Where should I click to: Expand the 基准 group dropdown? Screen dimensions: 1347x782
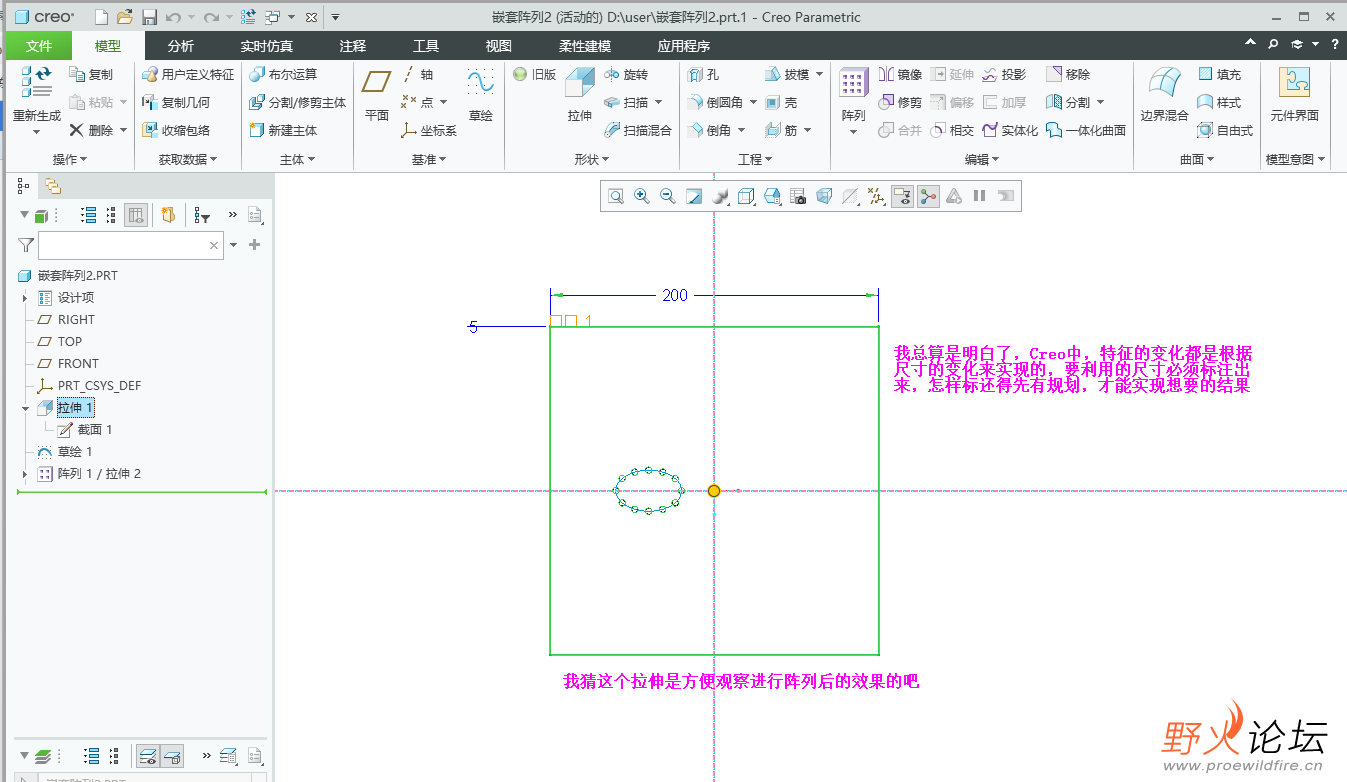[x=428, y=160]
